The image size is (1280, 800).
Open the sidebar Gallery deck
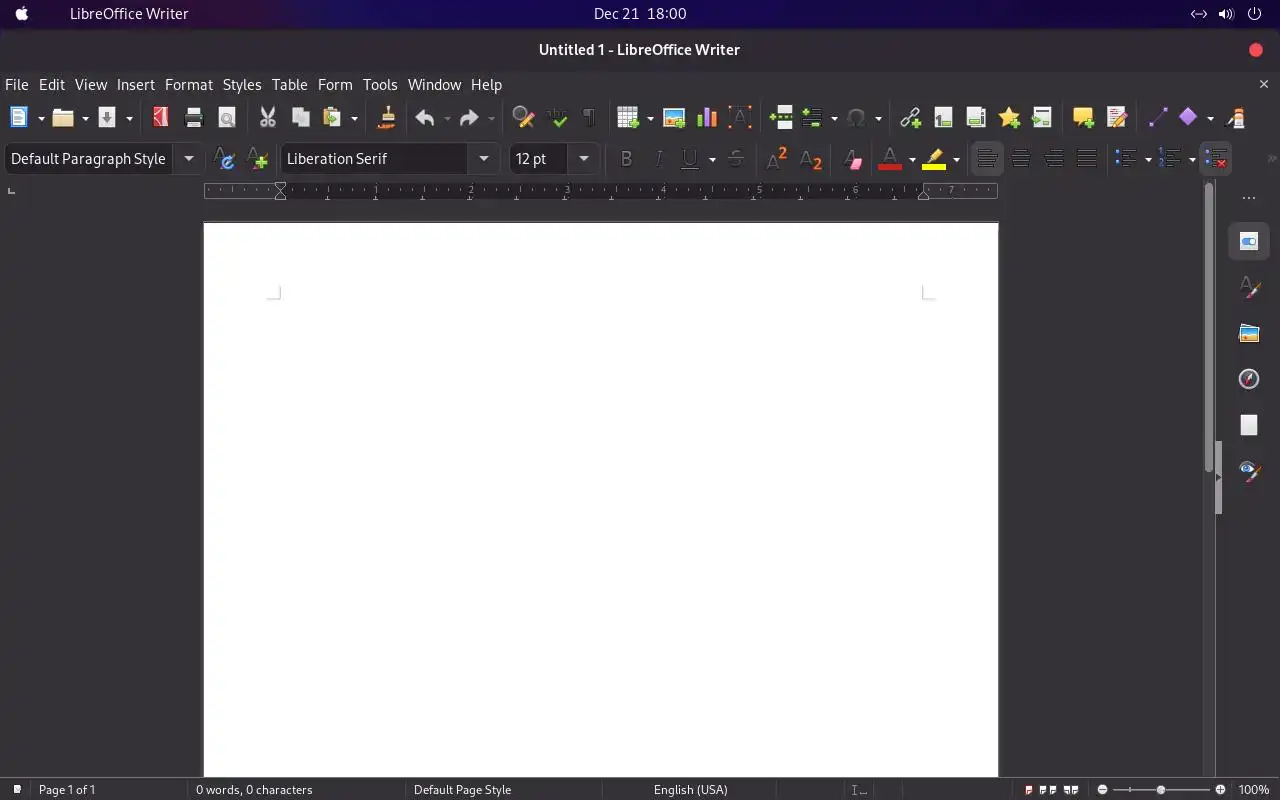1249,333
